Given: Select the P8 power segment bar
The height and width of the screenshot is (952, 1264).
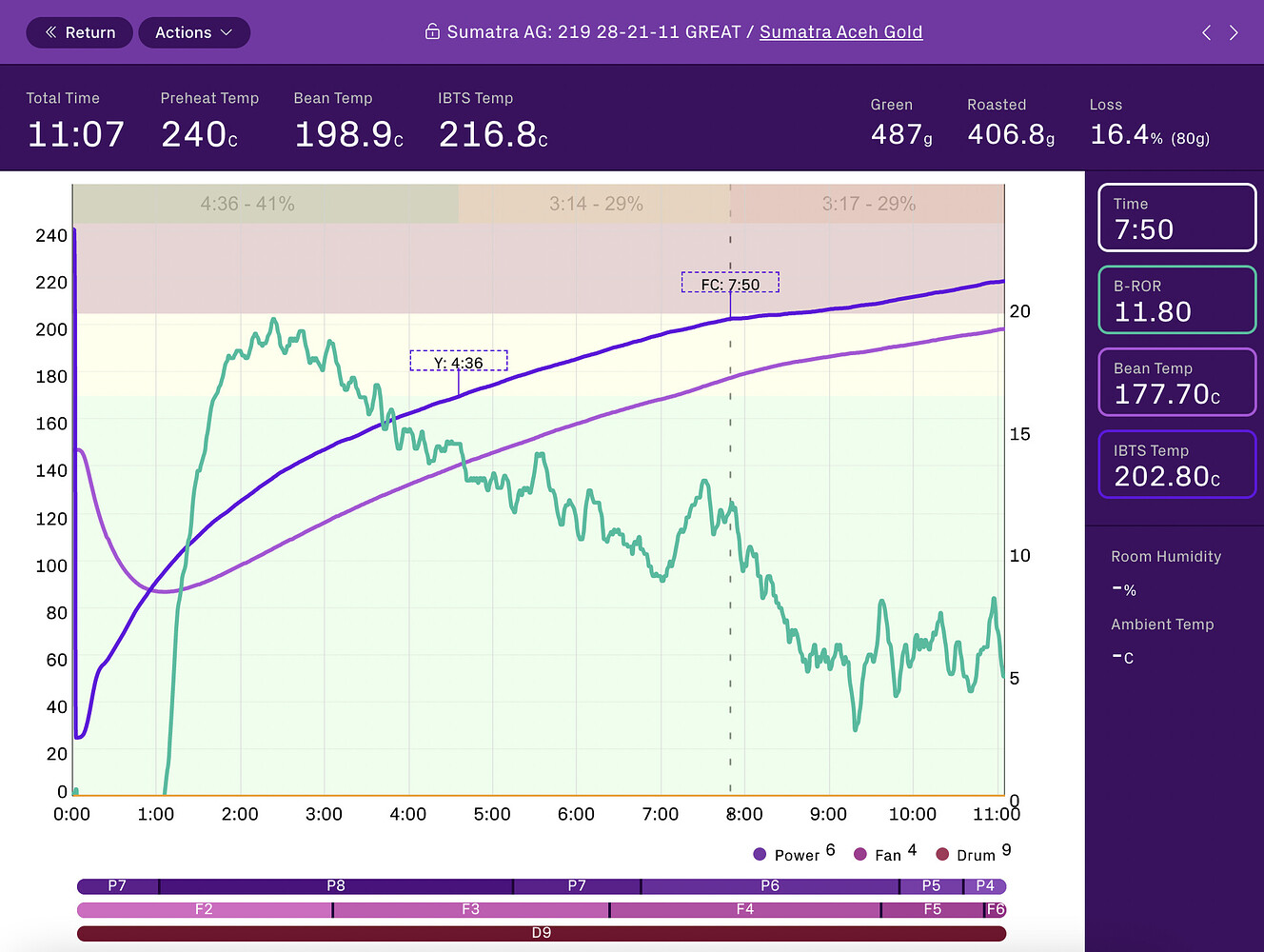Looking at the screenshot, I should point(336,886).
